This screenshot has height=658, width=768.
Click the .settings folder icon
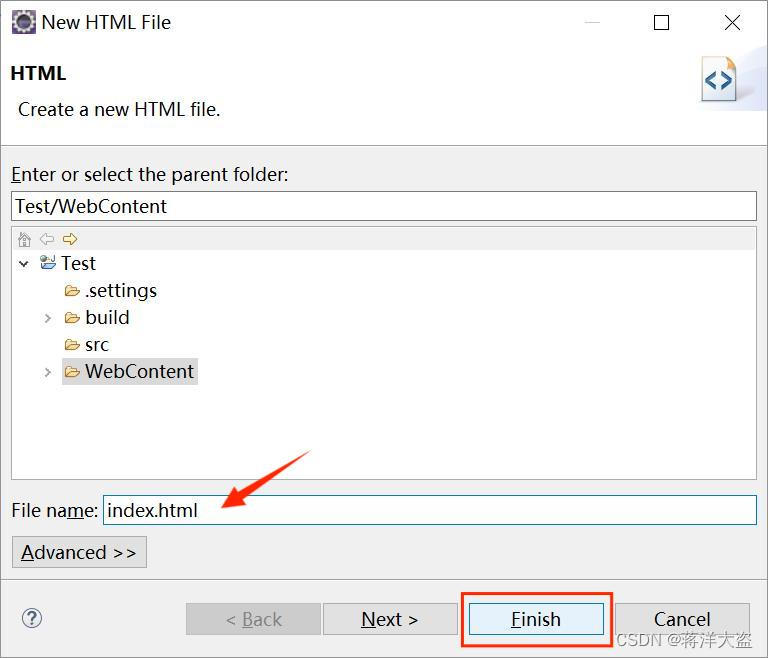[72, 291]
